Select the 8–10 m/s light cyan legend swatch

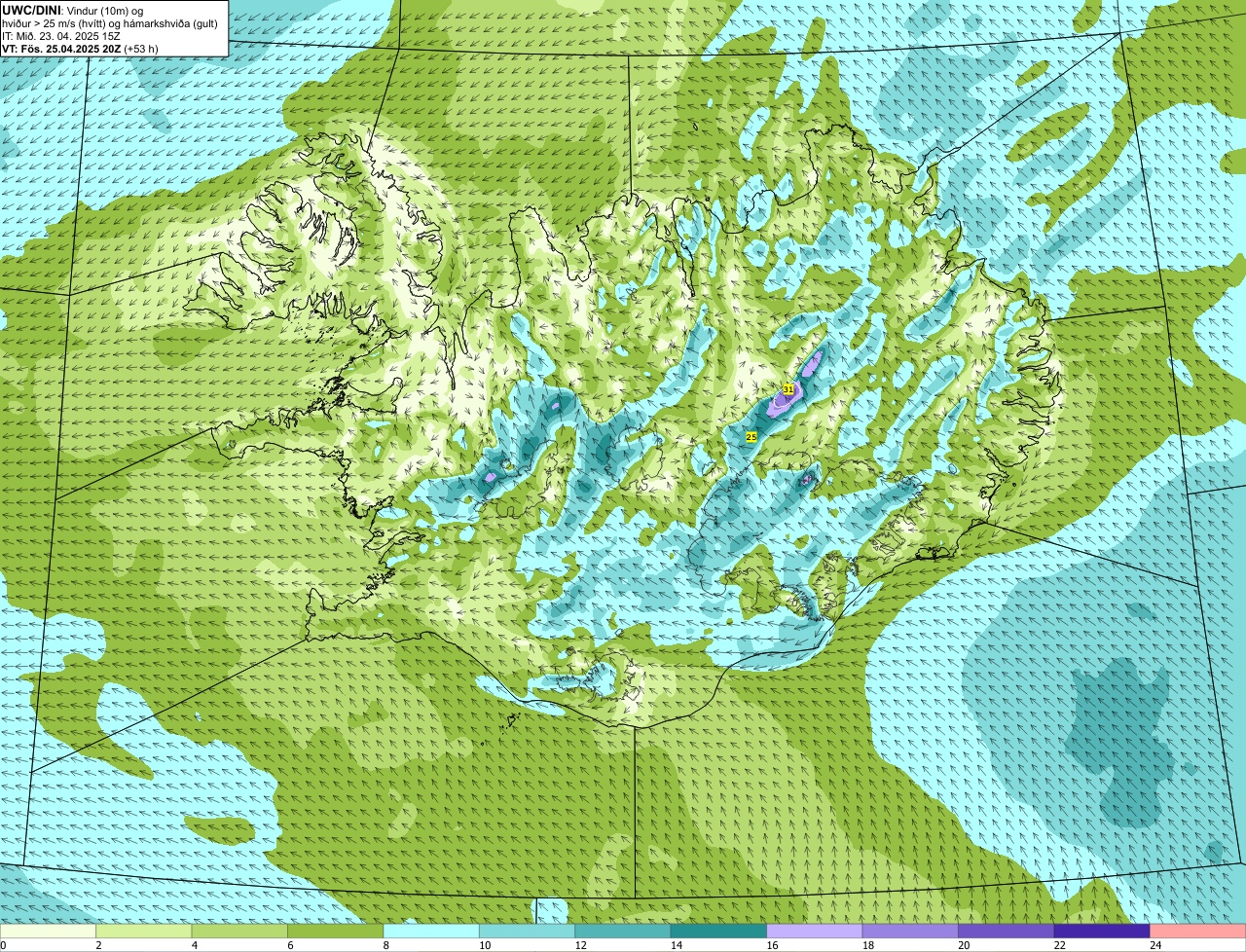432,931
